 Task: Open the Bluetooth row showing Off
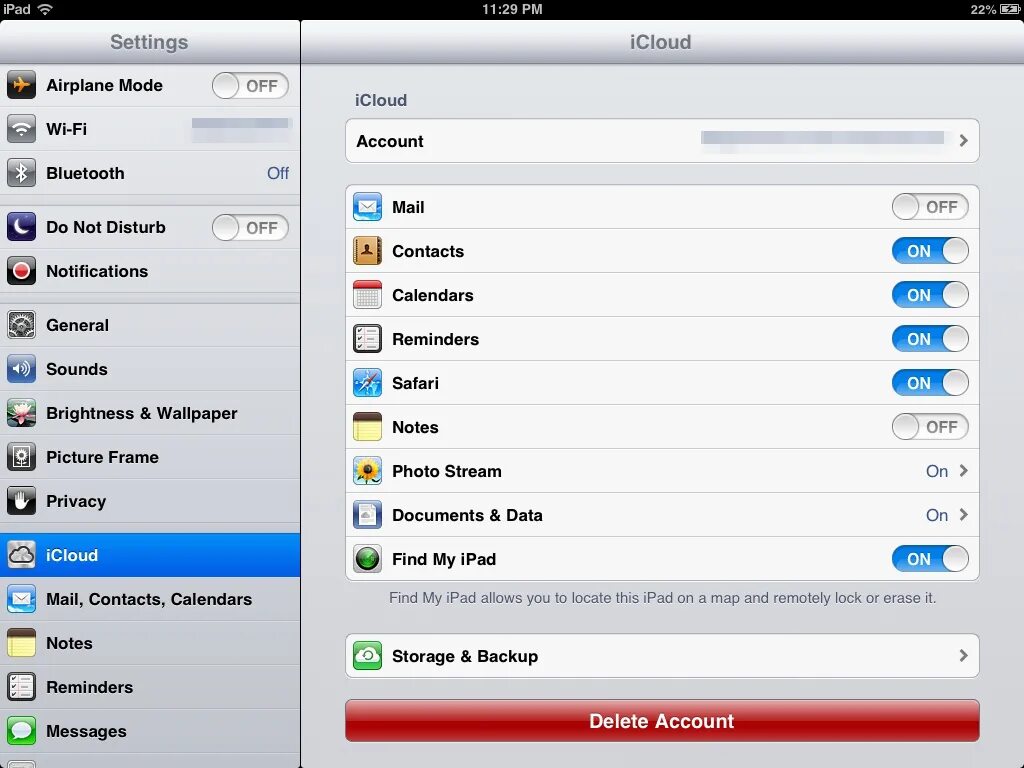(150, 173)
